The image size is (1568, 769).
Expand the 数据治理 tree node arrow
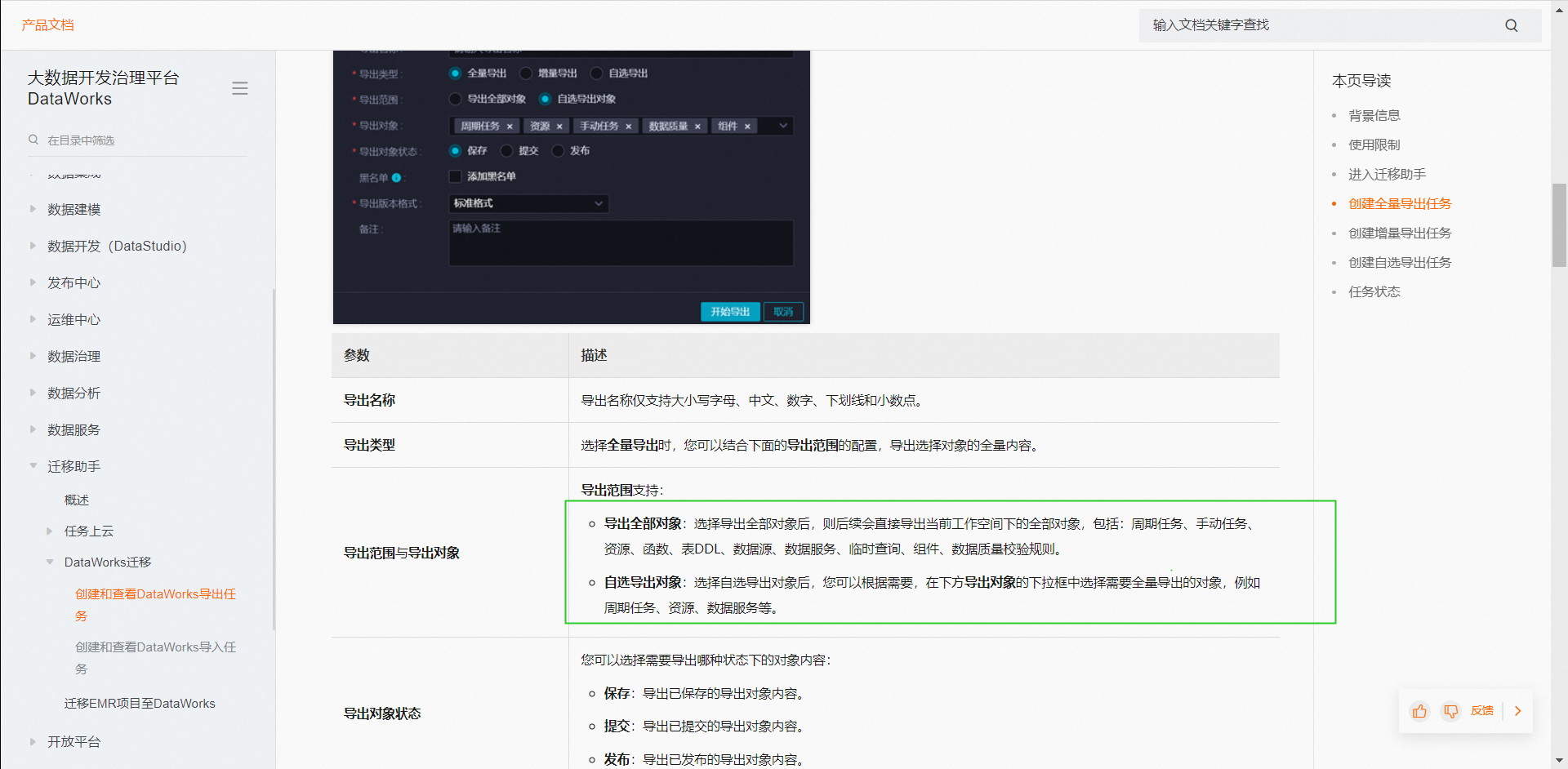33,356
